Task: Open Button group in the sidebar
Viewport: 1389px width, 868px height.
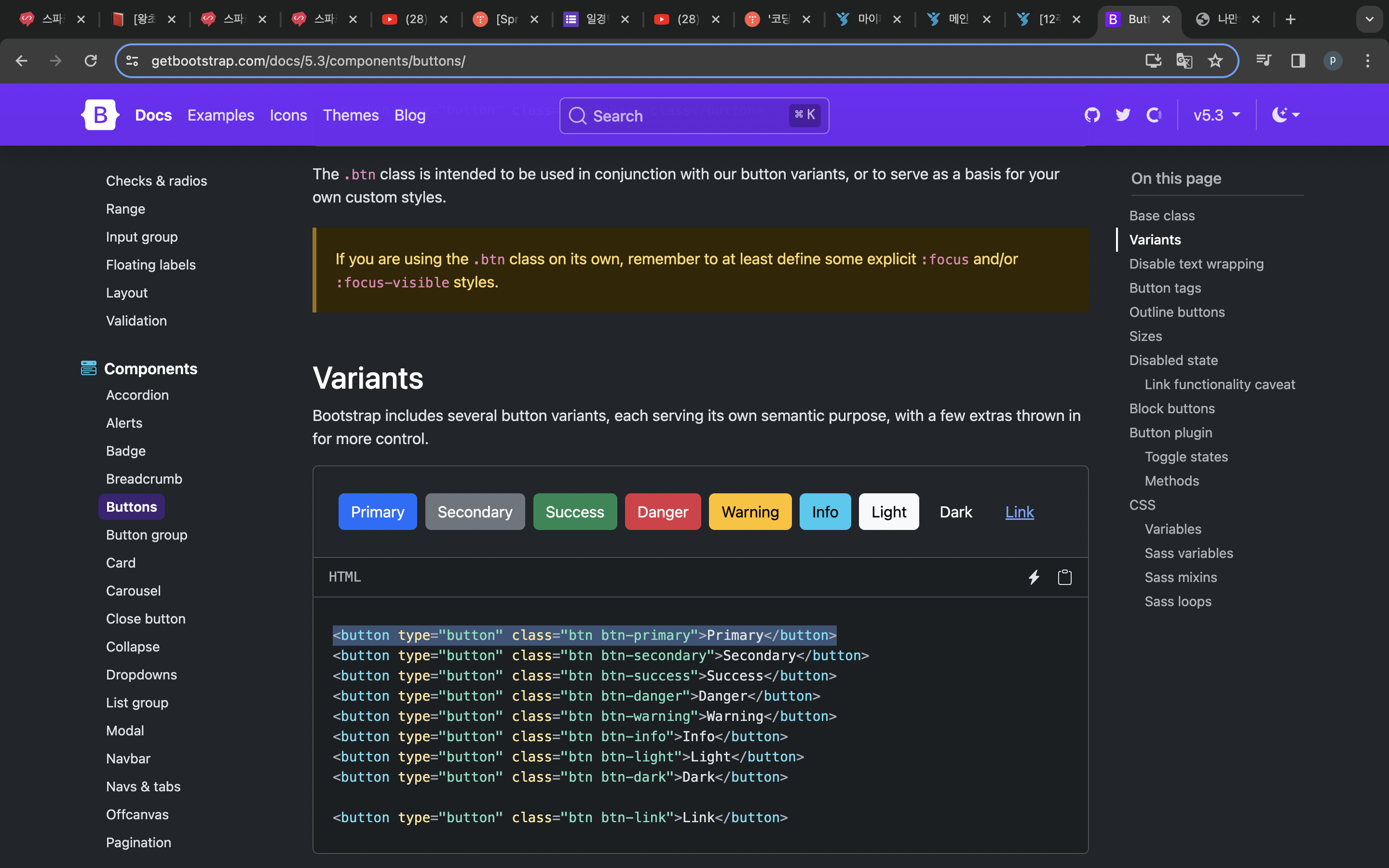Action: 146,534
